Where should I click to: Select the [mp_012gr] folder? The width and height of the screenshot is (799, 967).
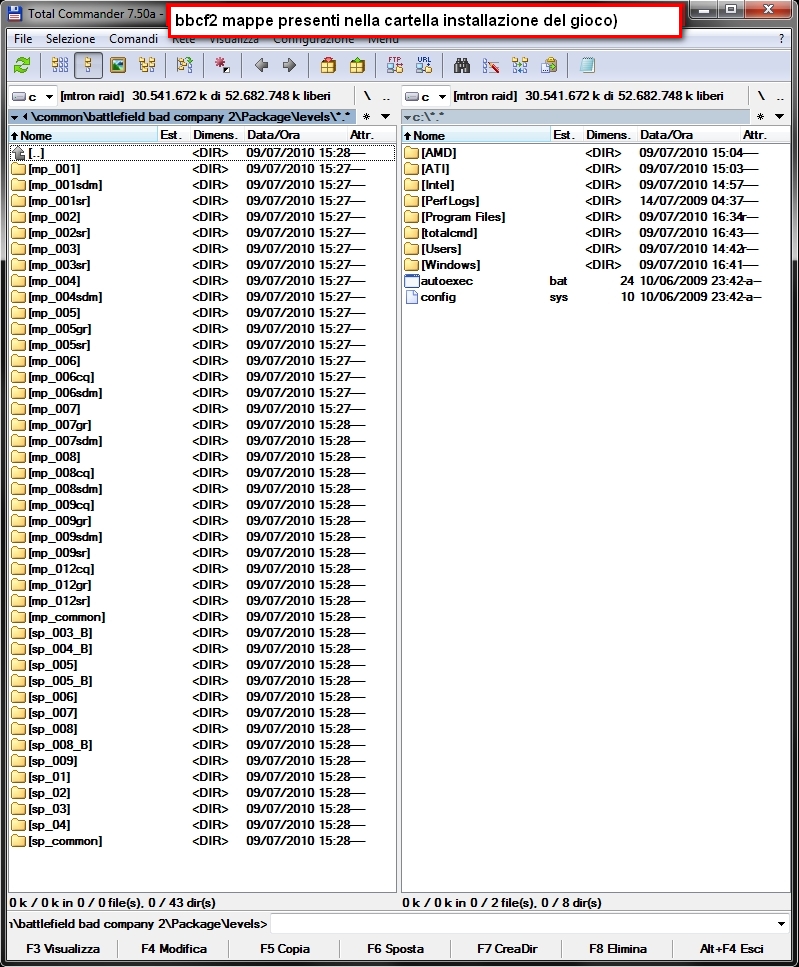pos(202,585)
